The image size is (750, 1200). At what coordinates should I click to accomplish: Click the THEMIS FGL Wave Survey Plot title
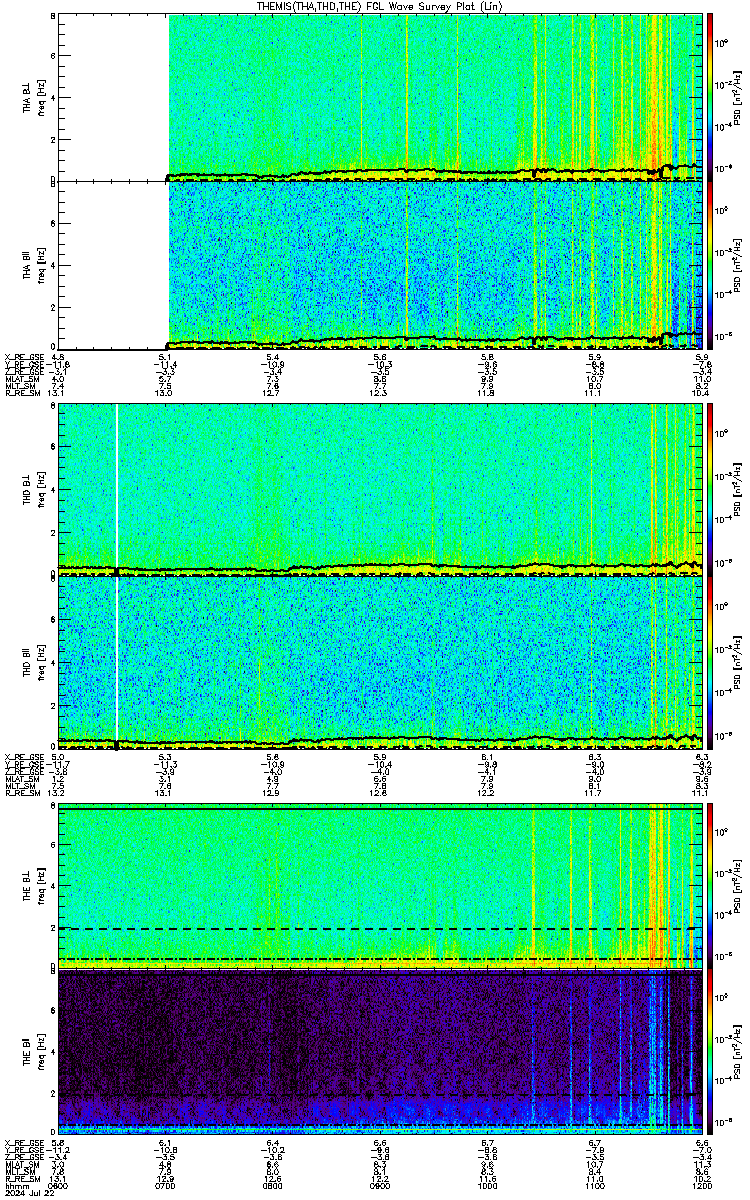(380, 6)
